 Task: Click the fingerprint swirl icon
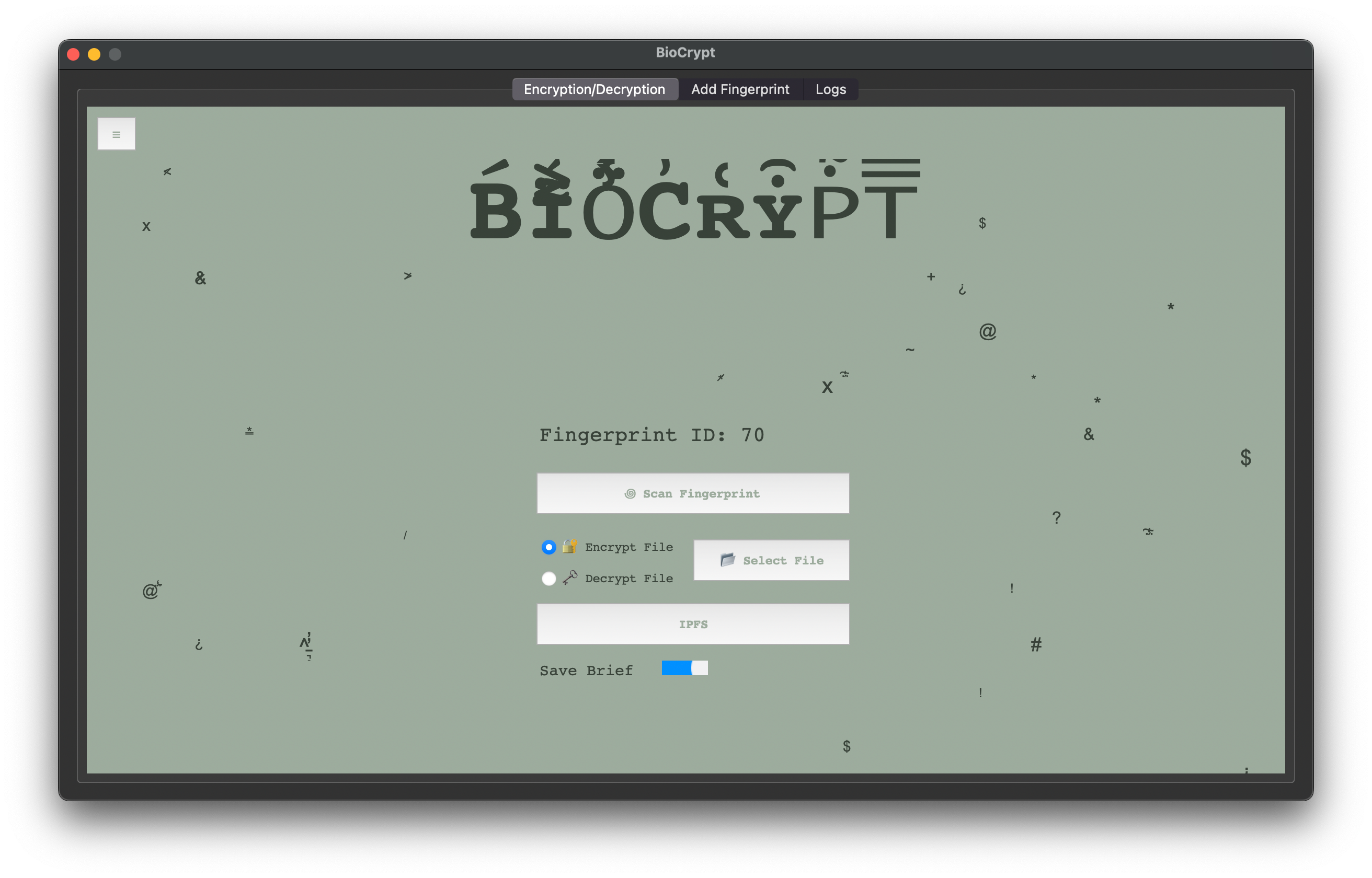[x=630, y=494]
